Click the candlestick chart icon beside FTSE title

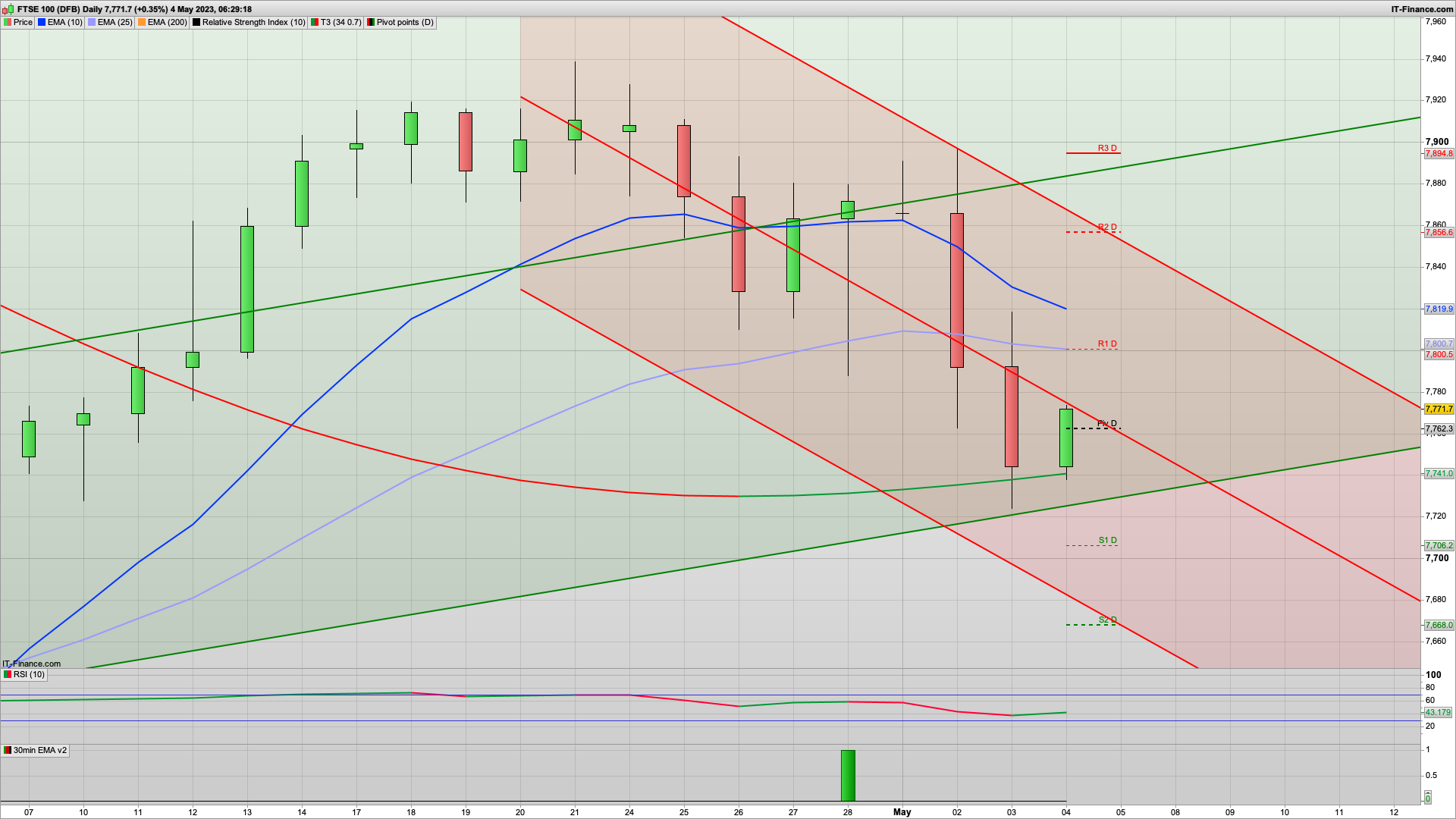(x=9, y=9)
